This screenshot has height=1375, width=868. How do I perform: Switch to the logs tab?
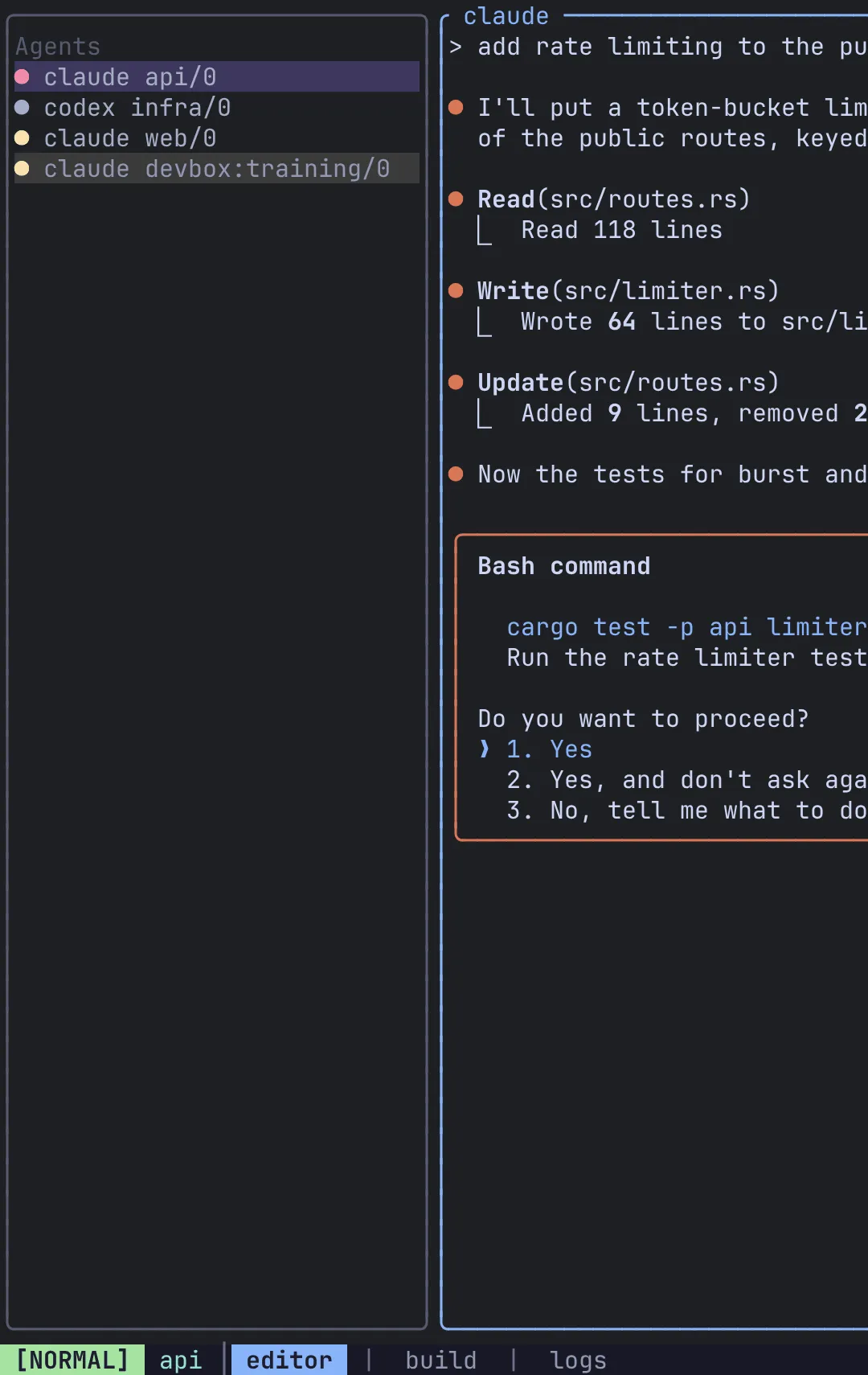[578, 1360]
